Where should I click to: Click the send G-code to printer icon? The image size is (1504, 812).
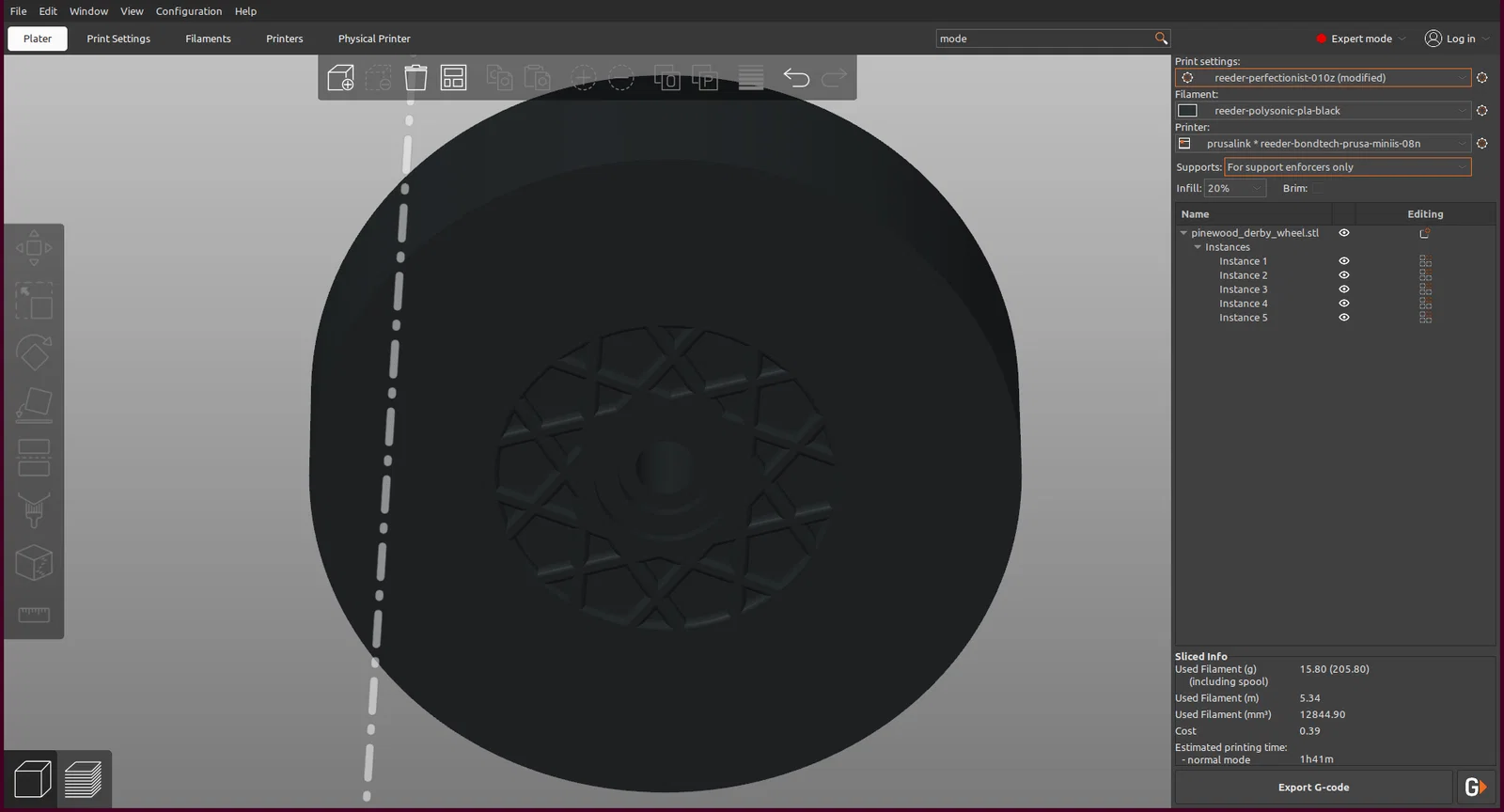1476,788
